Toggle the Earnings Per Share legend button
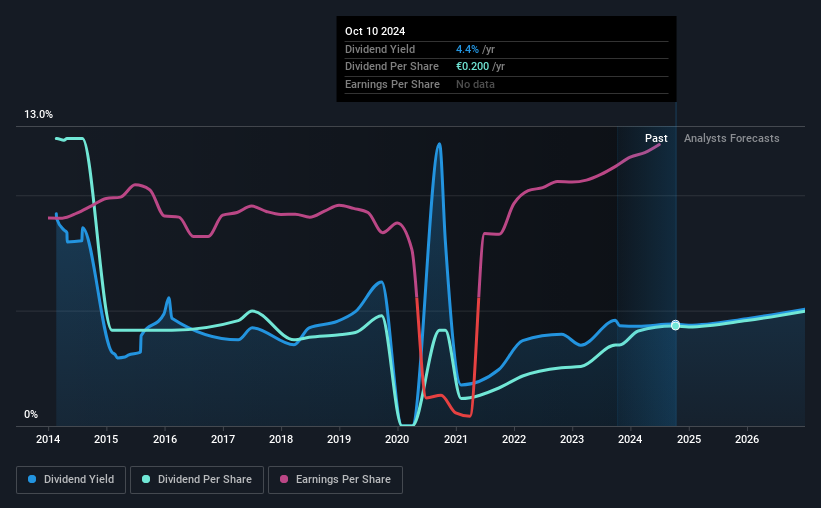This screenshot has width=821, height=508. tap(335, 480)
